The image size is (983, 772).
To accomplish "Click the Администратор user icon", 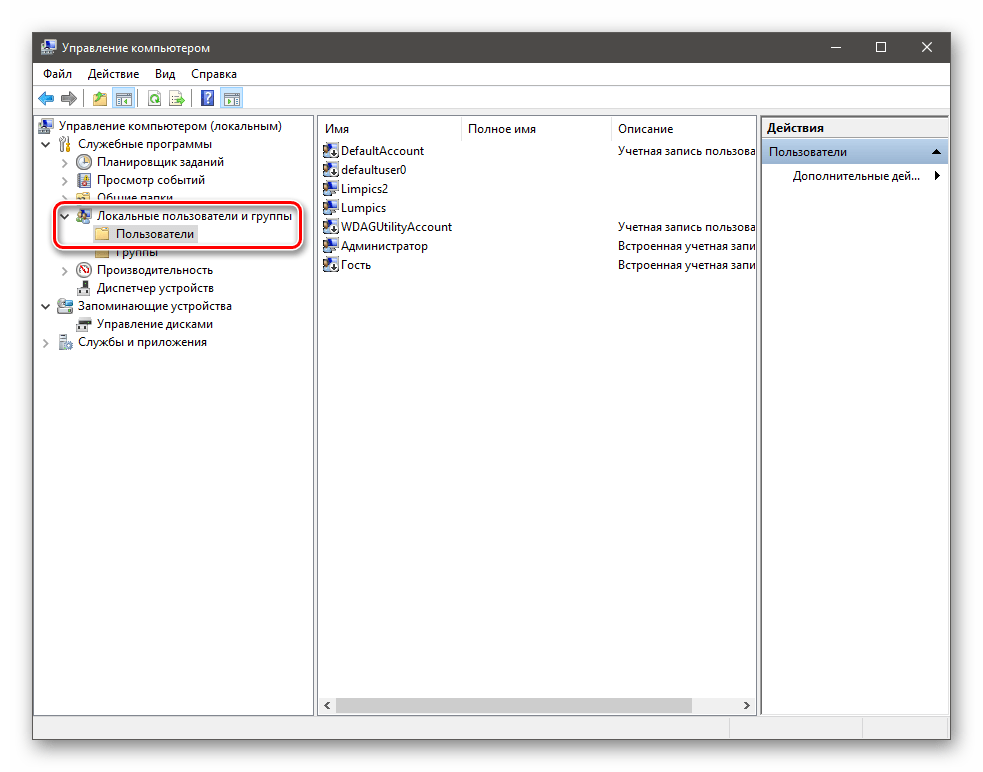I will 330,246.
